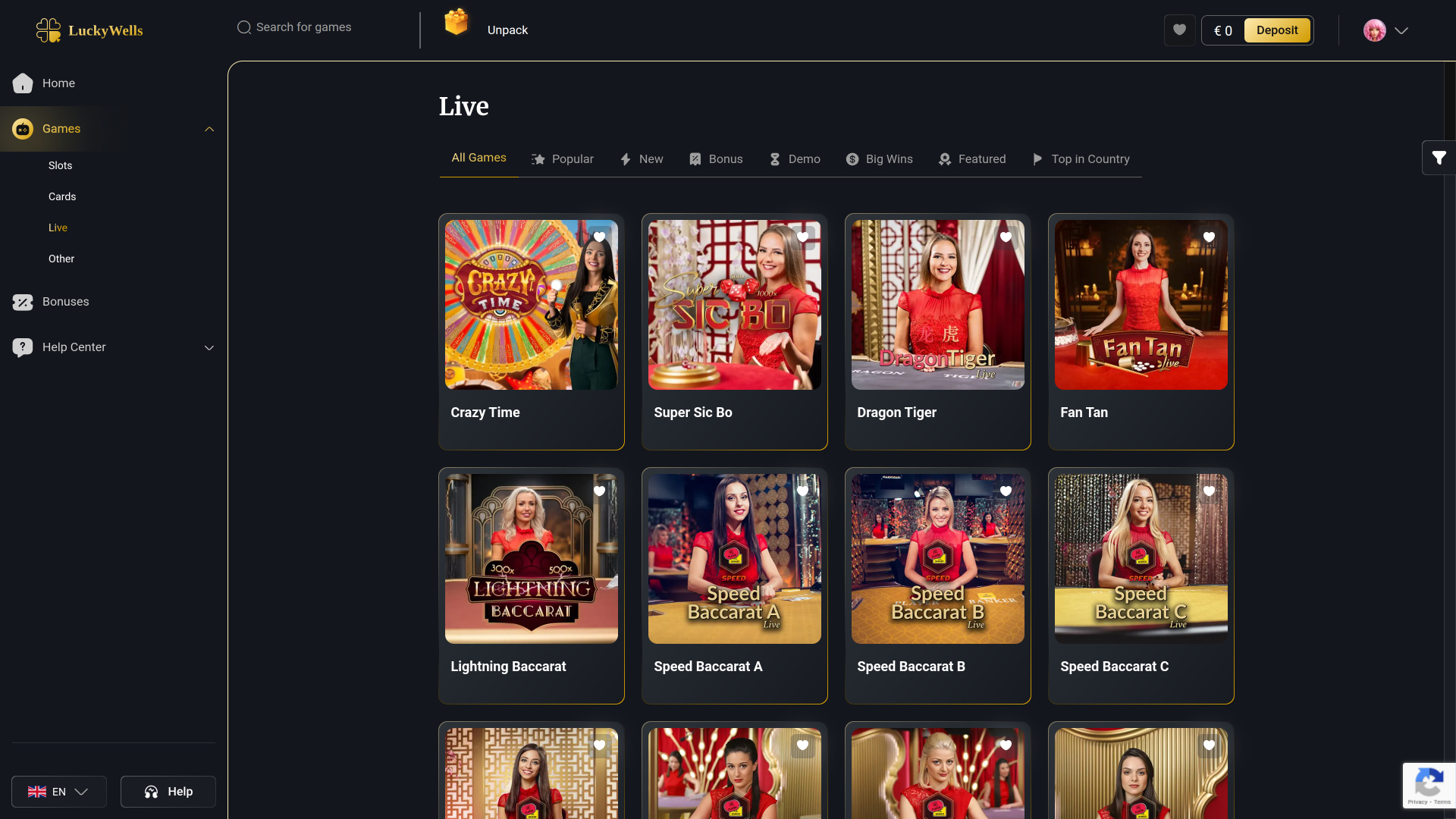Favorite the Fan Tan game
The width and height of the screenshot is (1456, 819).
point(1209,237)
